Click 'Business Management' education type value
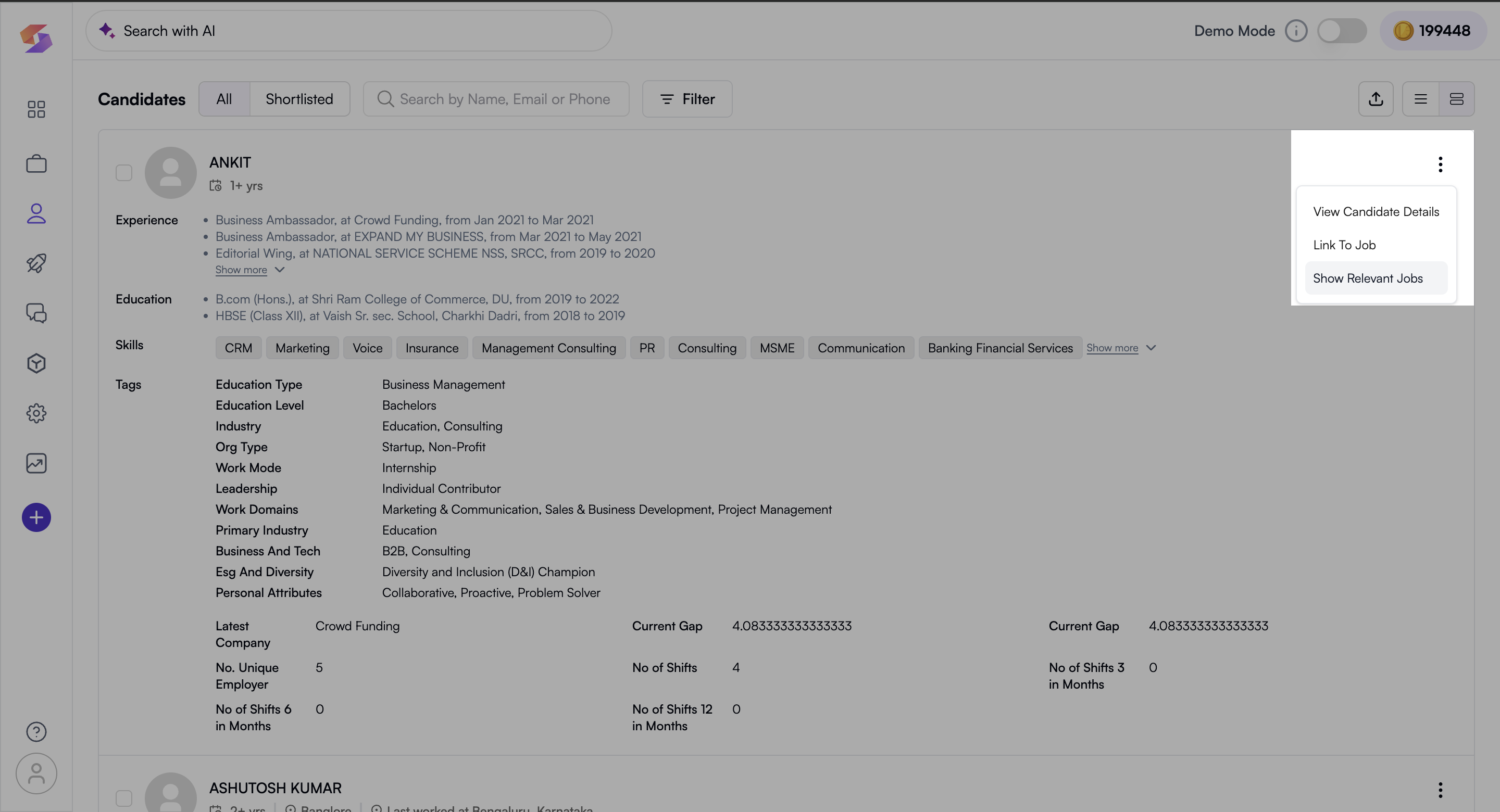This screenshot has height=812, width=1500. click(443, 385)
